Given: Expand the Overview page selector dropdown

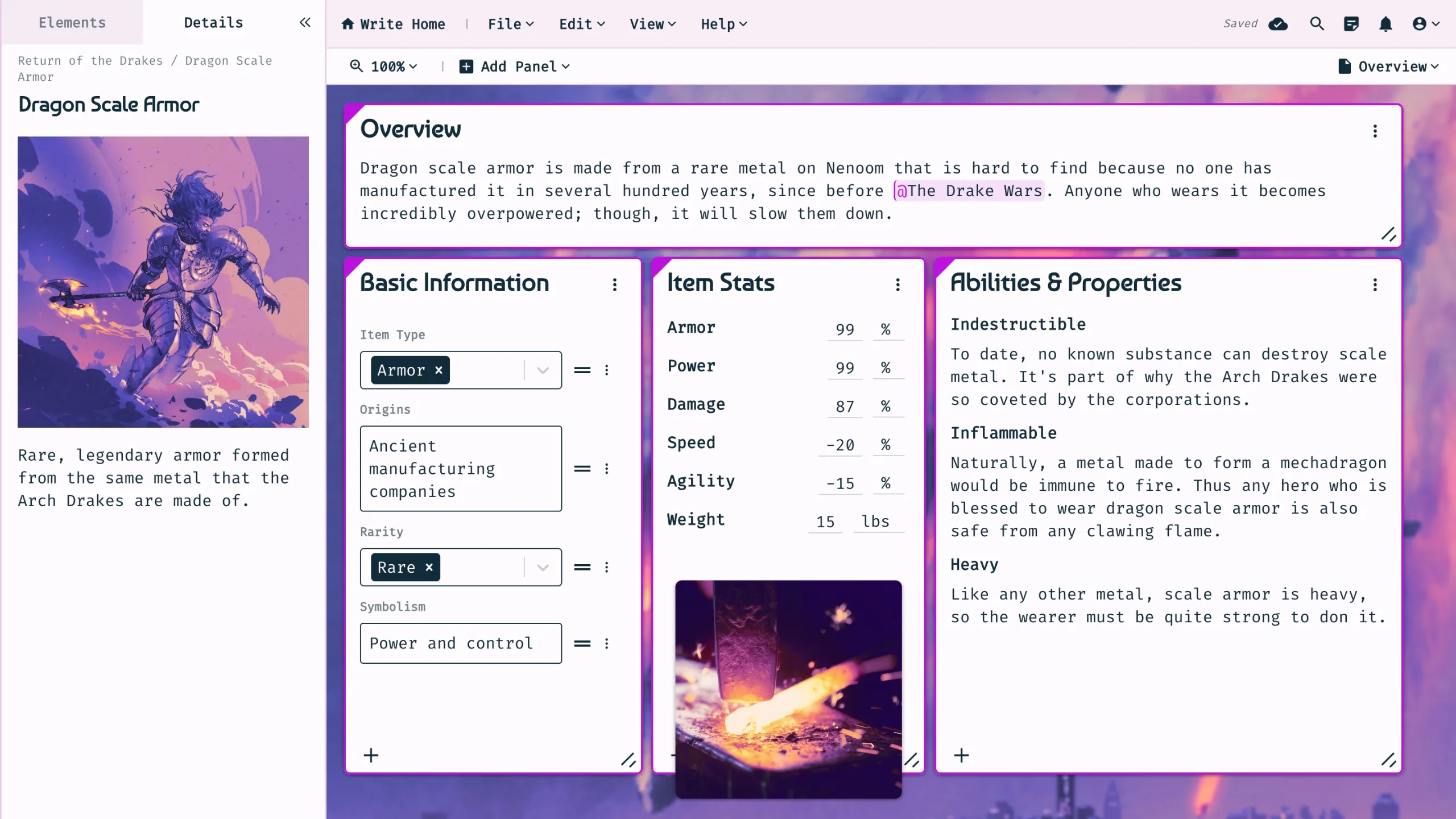Looking at the screenshot, I should 1389,67.
